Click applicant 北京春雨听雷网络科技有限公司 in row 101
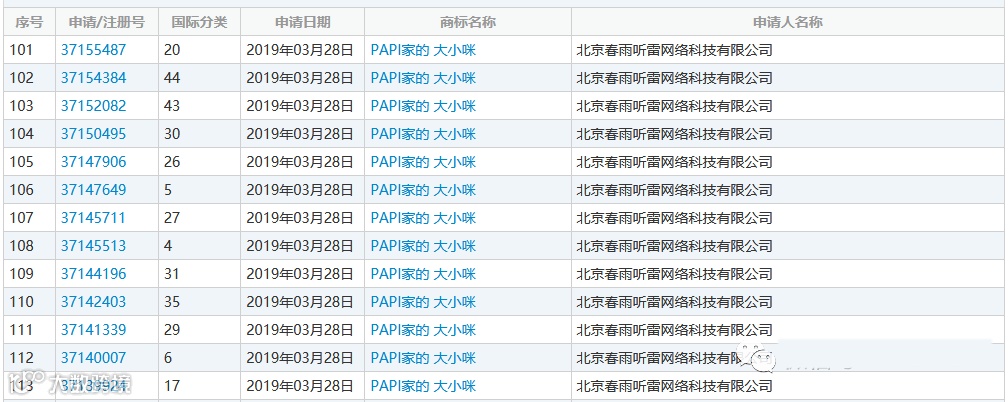 pos(674,50)
